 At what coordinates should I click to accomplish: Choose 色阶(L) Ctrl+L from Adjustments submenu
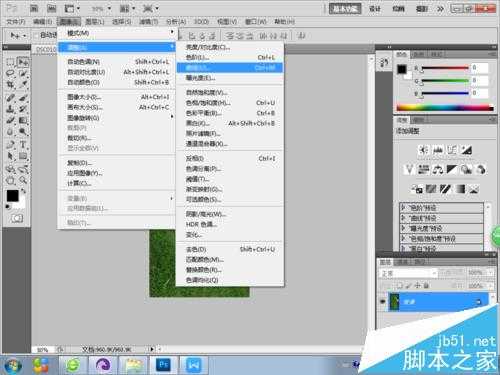pos(230,57)
